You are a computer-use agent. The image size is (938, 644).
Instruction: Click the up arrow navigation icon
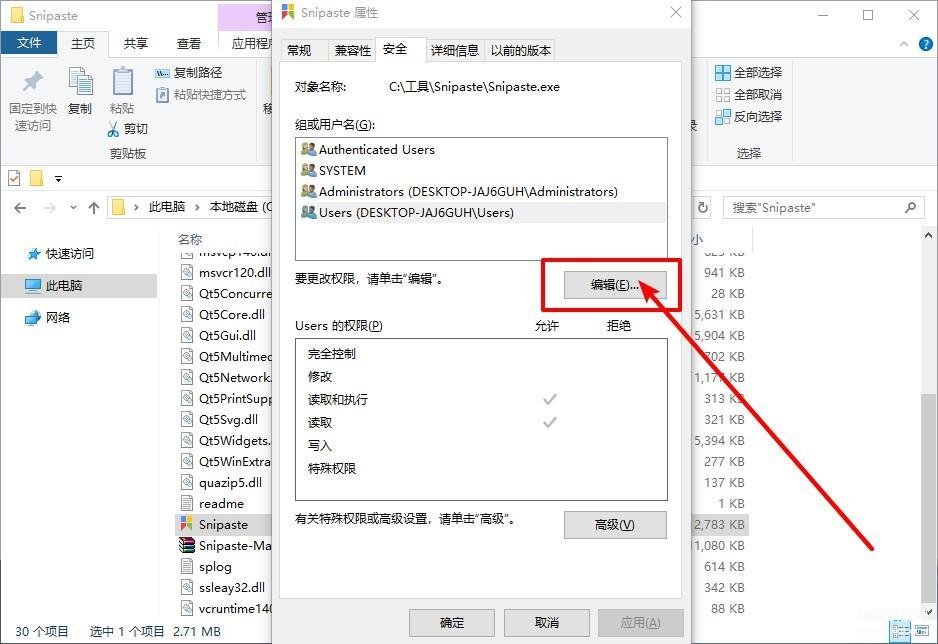93,208
